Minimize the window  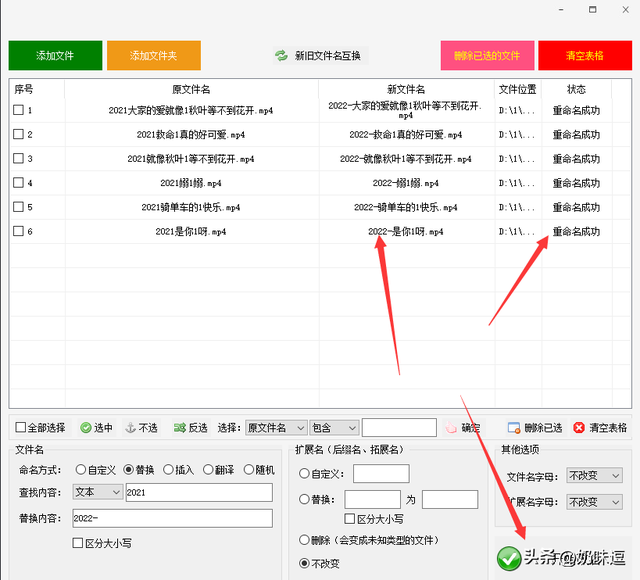561,9
